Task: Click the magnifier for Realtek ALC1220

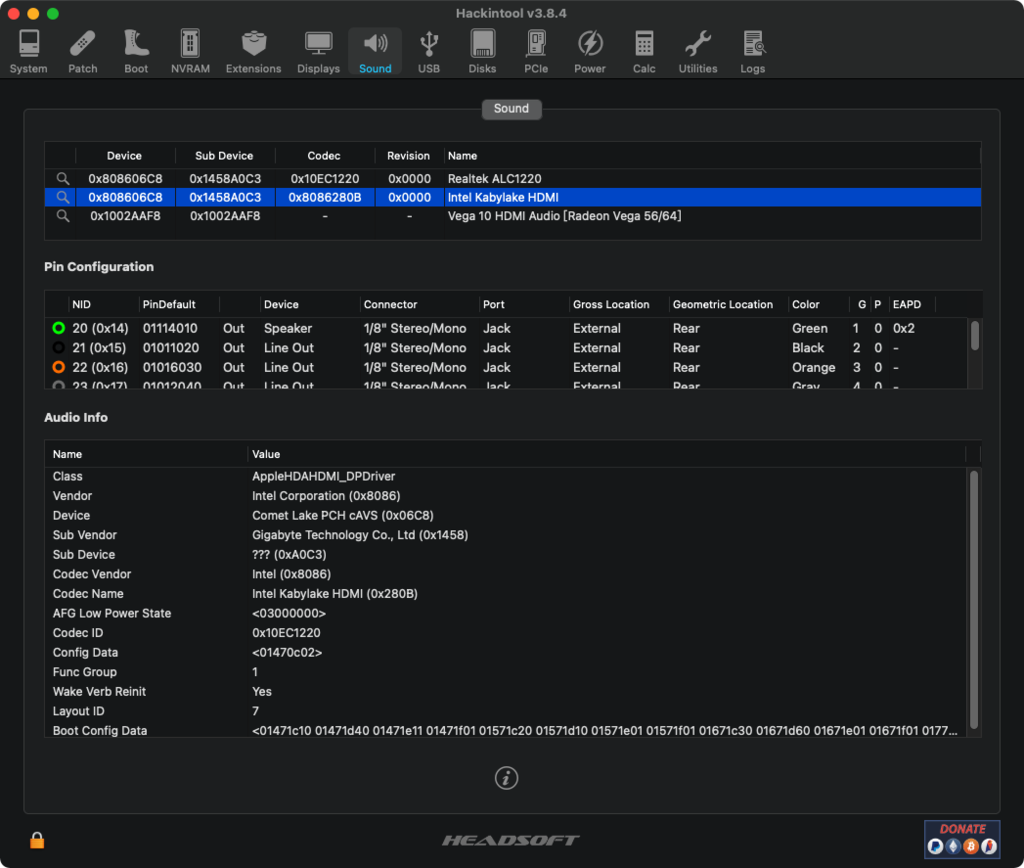Action: [63, 178]
